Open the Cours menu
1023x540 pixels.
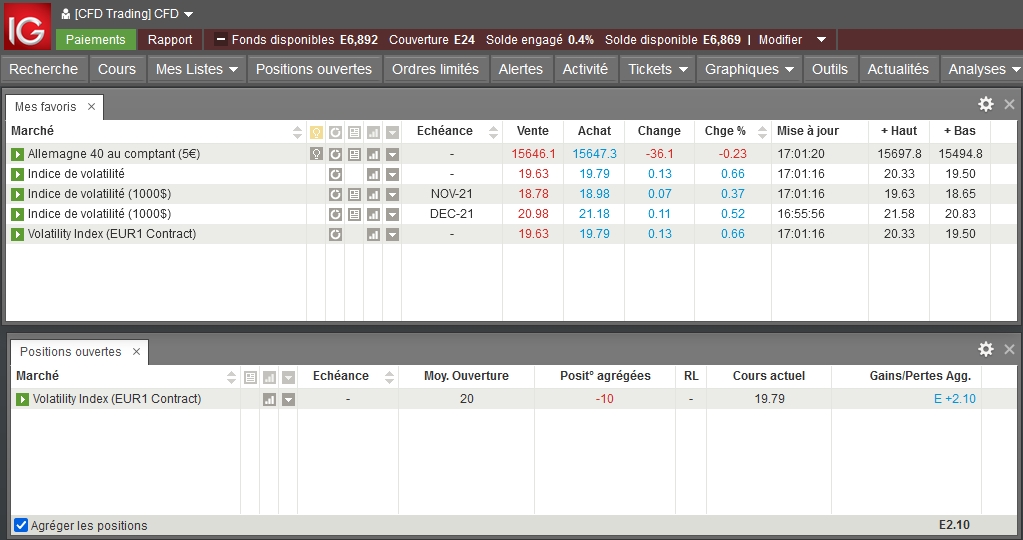pos(117,69)
